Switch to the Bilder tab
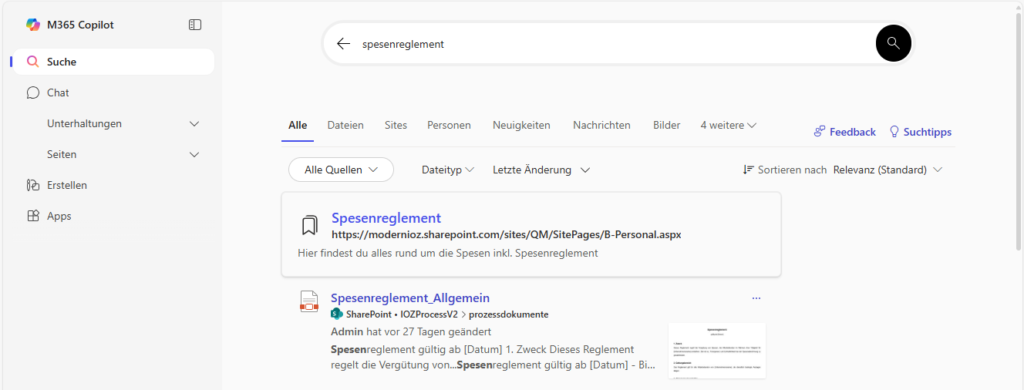 (666, 125)
